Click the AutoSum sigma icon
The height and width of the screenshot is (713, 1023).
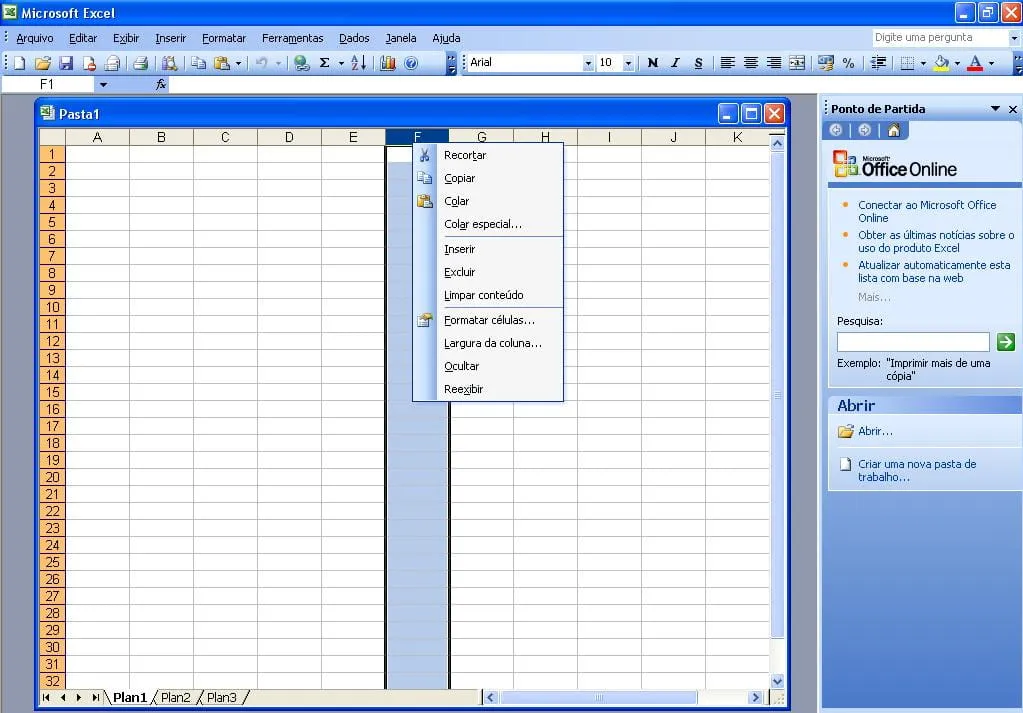(x=324, y=63)
